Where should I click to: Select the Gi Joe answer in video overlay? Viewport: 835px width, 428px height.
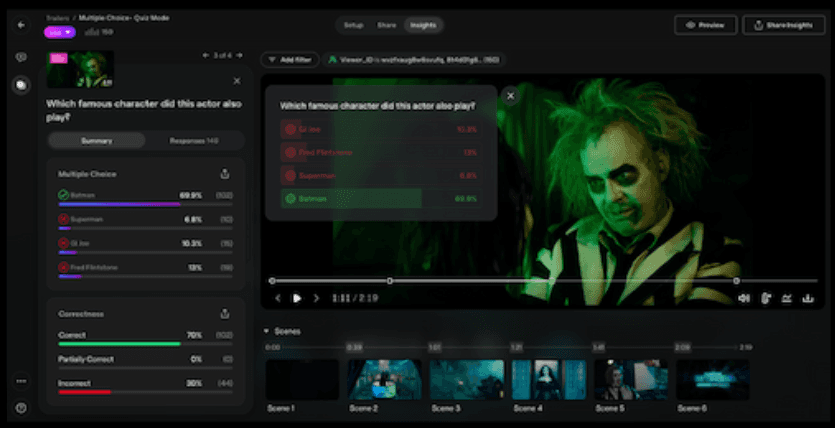[x=381, y=129]
